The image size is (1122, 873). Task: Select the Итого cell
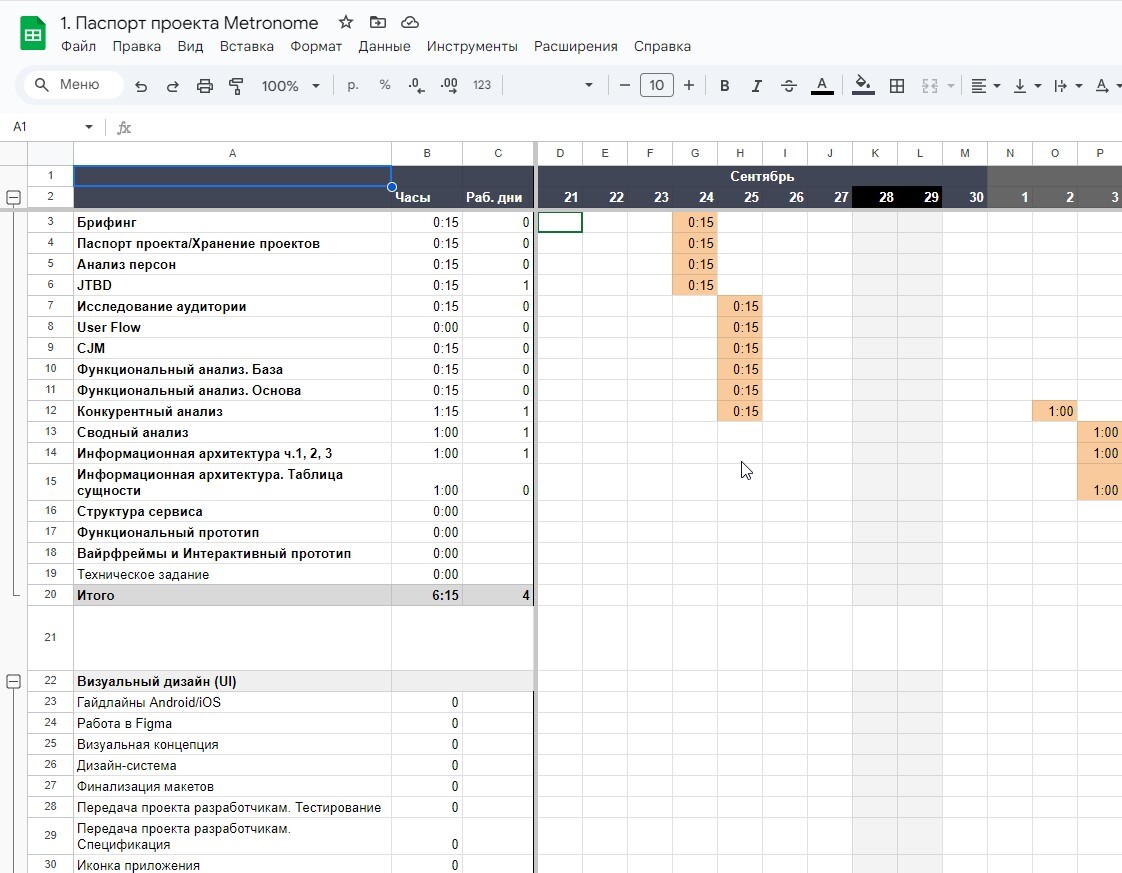(233, 595)
